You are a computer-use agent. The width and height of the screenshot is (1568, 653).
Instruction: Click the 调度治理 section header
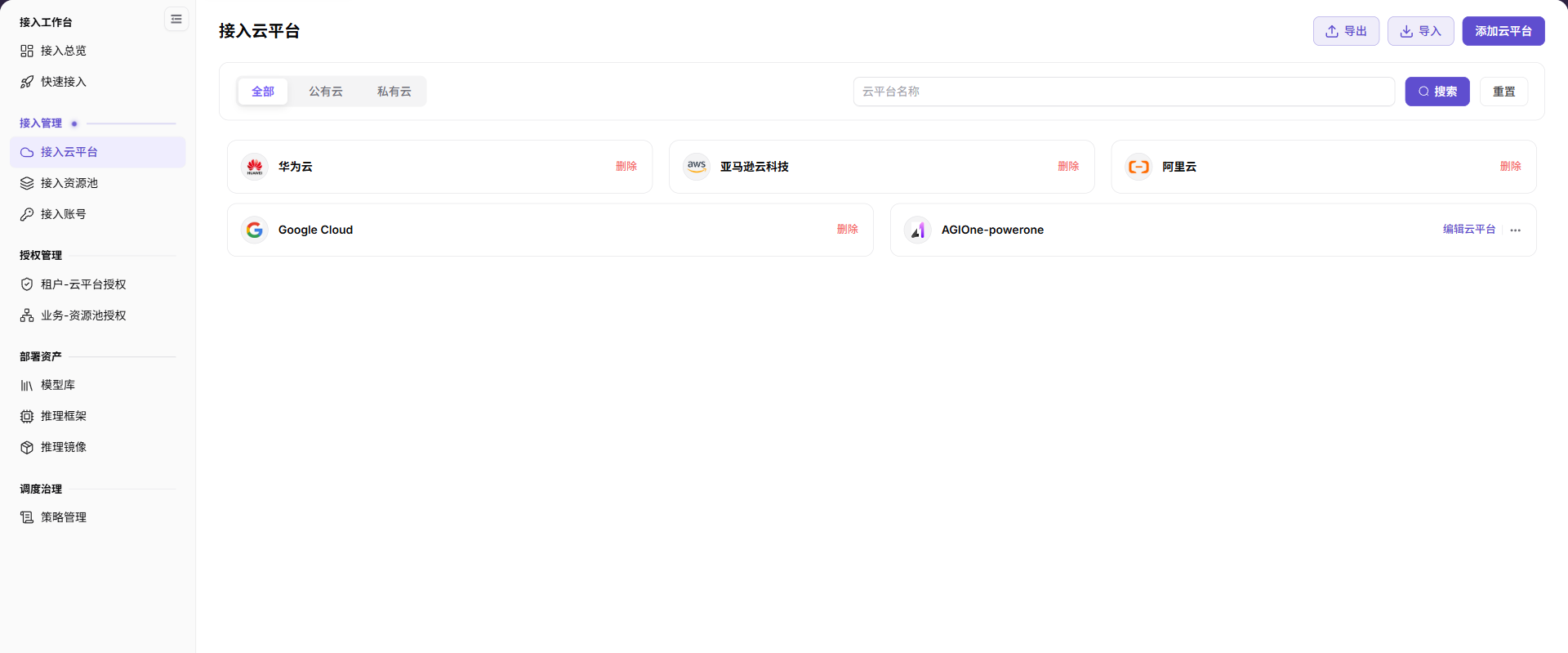click(x=41, y=489)
